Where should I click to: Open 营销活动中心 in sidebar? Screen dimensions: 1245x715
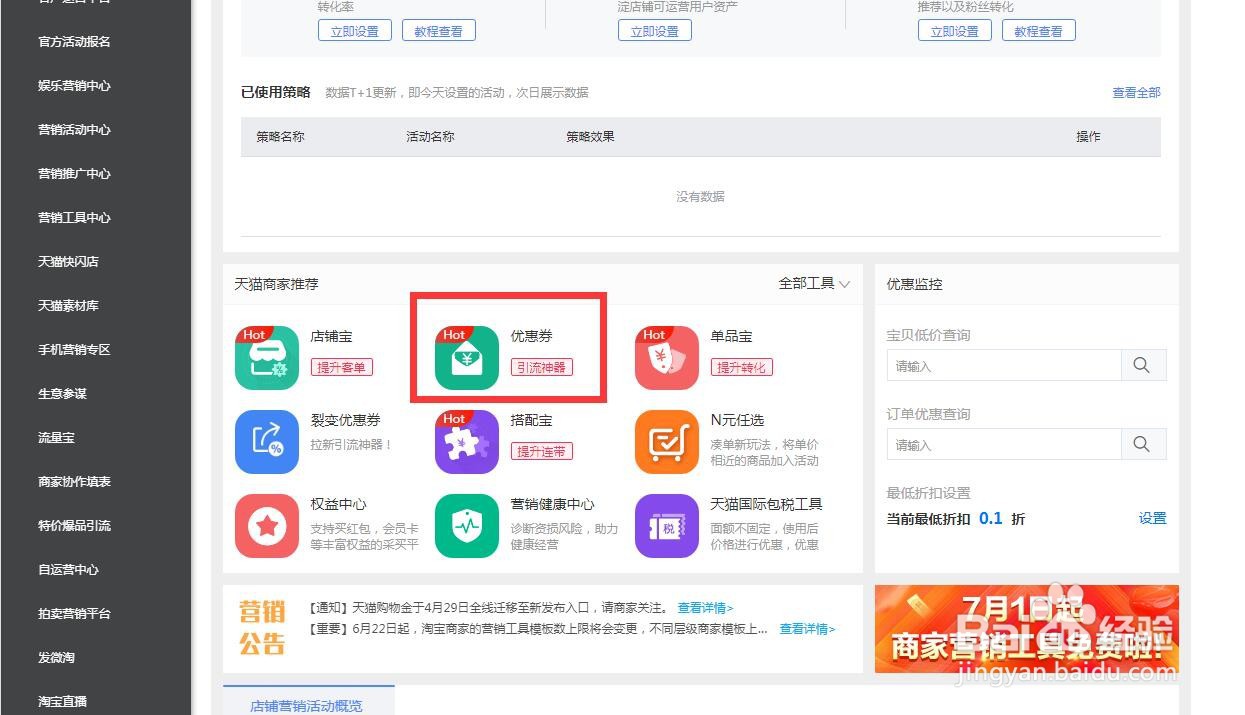coord(74,130)
